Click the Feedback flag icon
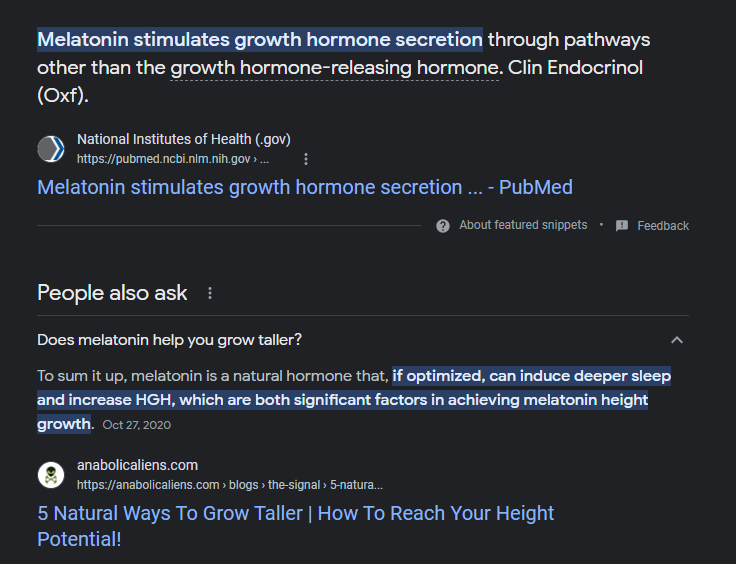Screen dimensions: 736x564 point(622,226)
